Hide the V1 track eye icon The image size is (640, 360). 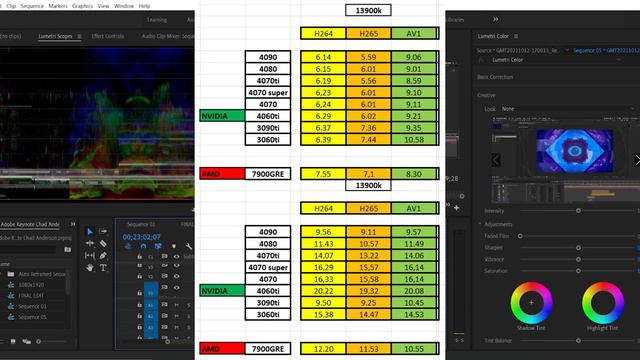click(x=176, y=287)
